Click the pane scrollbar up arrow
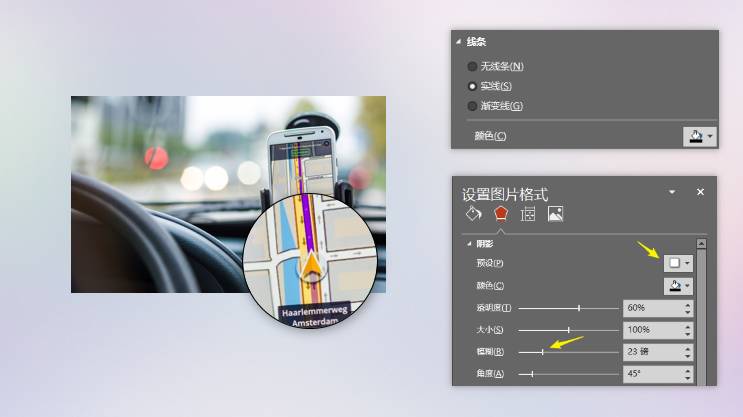Screen dimensions: 743x417 point(701,244)
